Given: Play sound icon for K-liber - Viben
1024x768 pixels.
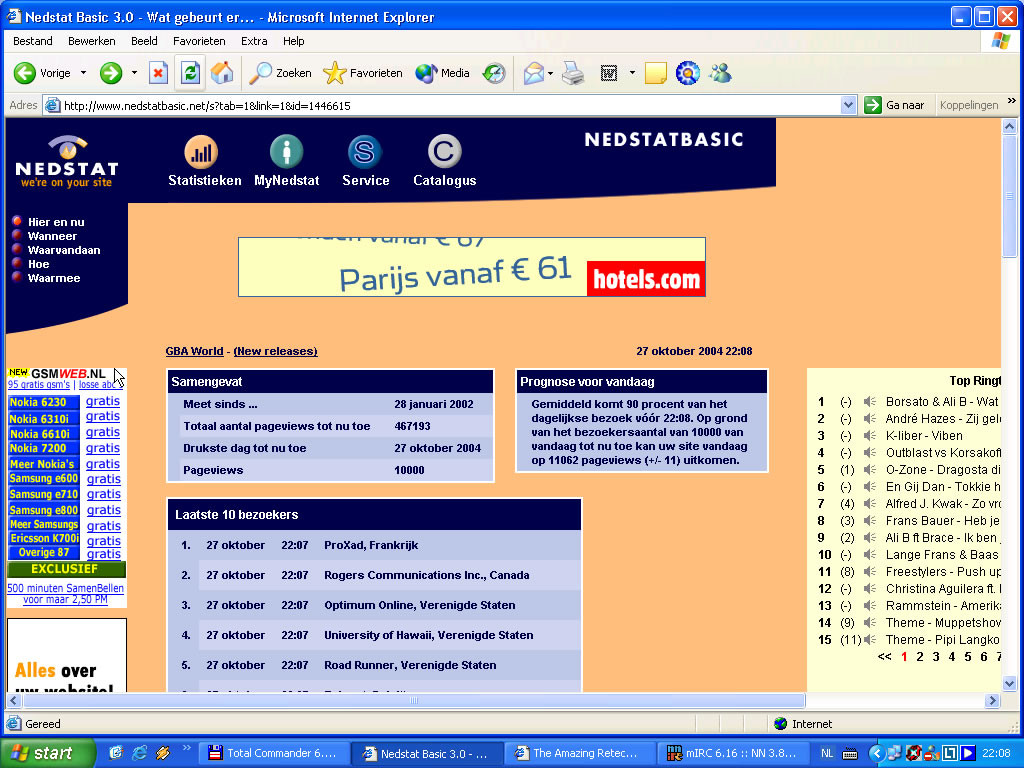Looking at the screenshot, I should pos(869,436).
